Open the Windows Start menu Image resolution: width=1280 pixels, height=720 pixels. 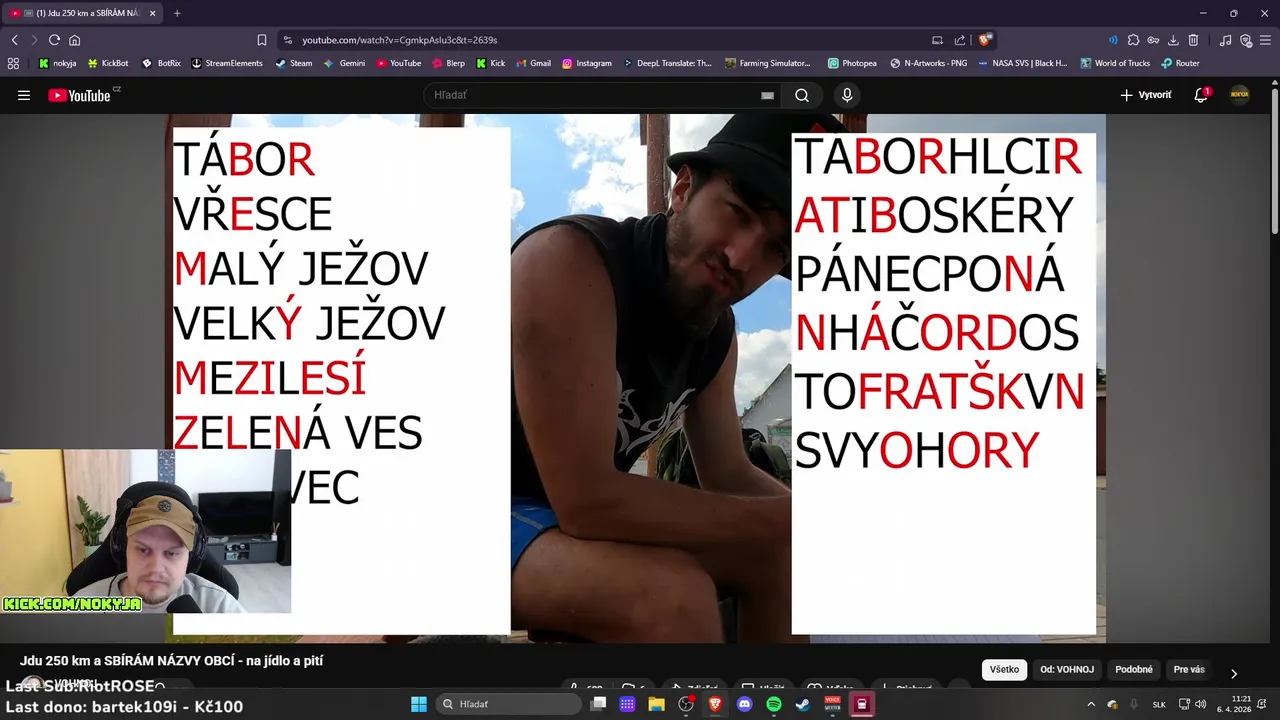click(x=418, y=704)
